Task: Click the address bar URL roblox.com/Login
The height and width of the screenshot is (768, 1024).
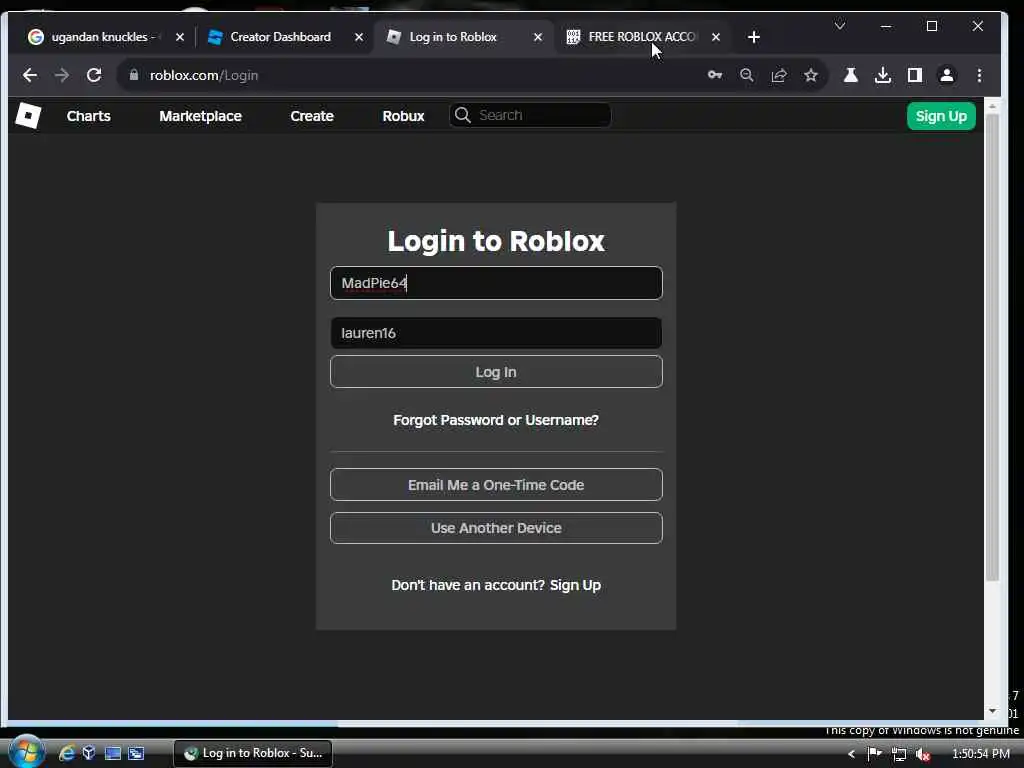Action: point(204,75)
